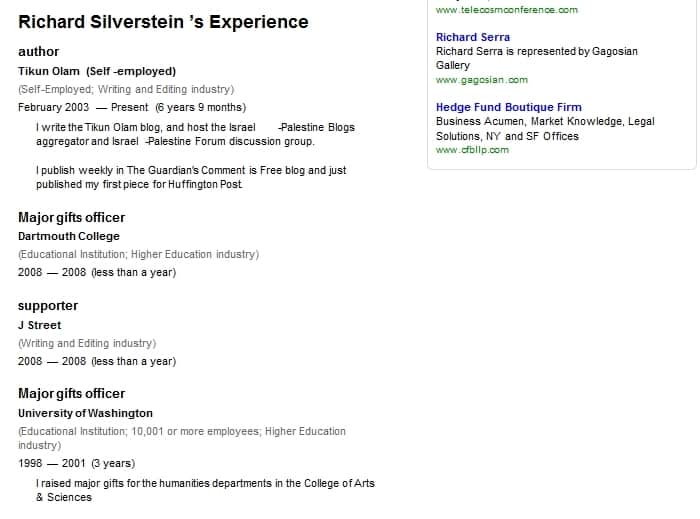
Task: Click the supporter job title
Action: pos(48,306)
